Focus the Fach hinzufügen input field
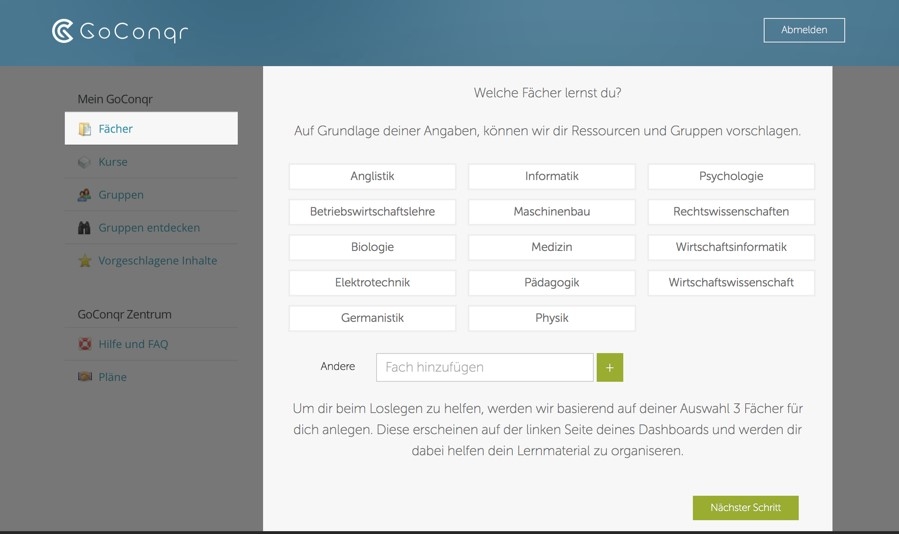This screenshot has width=899, height=534. pyautogui.click(x=484, y=367)
